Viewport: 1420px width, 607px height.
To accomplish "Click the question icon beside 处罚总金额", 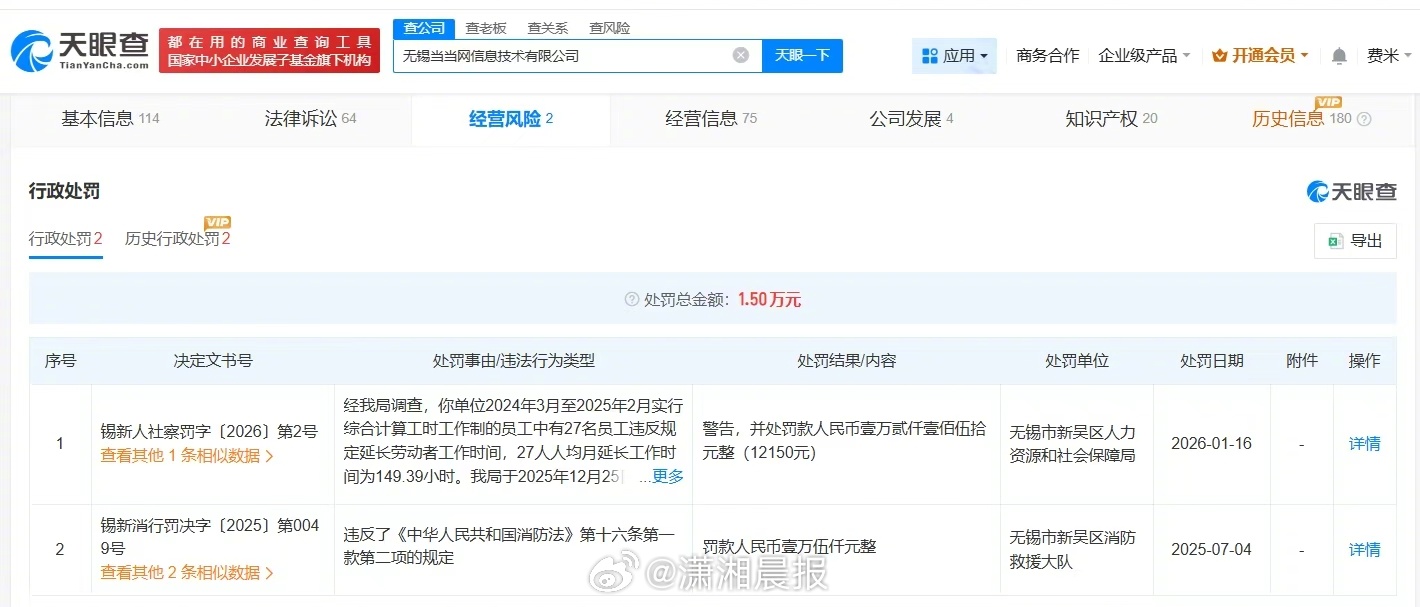I will 631,299.
